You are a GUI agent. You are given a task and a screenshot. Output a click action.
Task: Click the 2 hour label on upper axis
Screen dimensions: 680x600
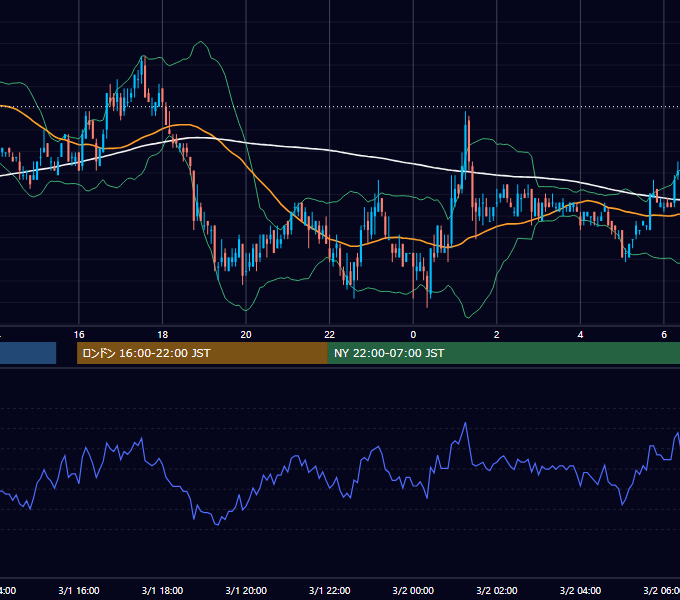coord(497,335)
